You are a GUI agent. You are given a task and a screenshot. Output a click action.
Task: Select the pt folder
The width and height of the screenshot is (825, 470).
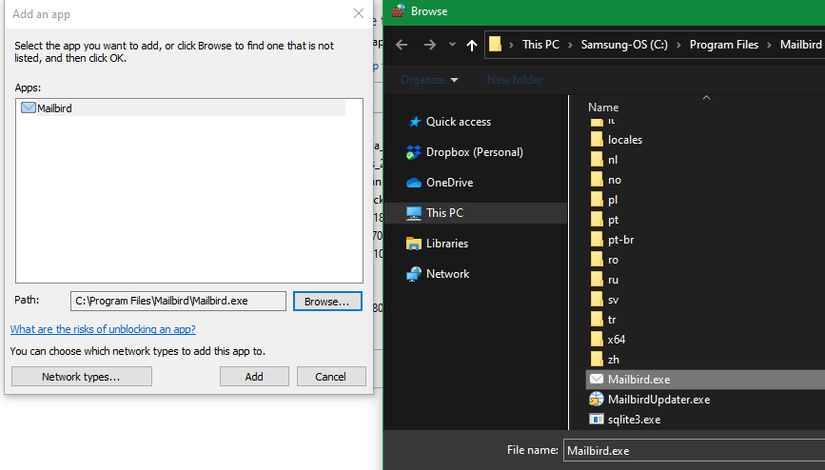tap(613, 219)
